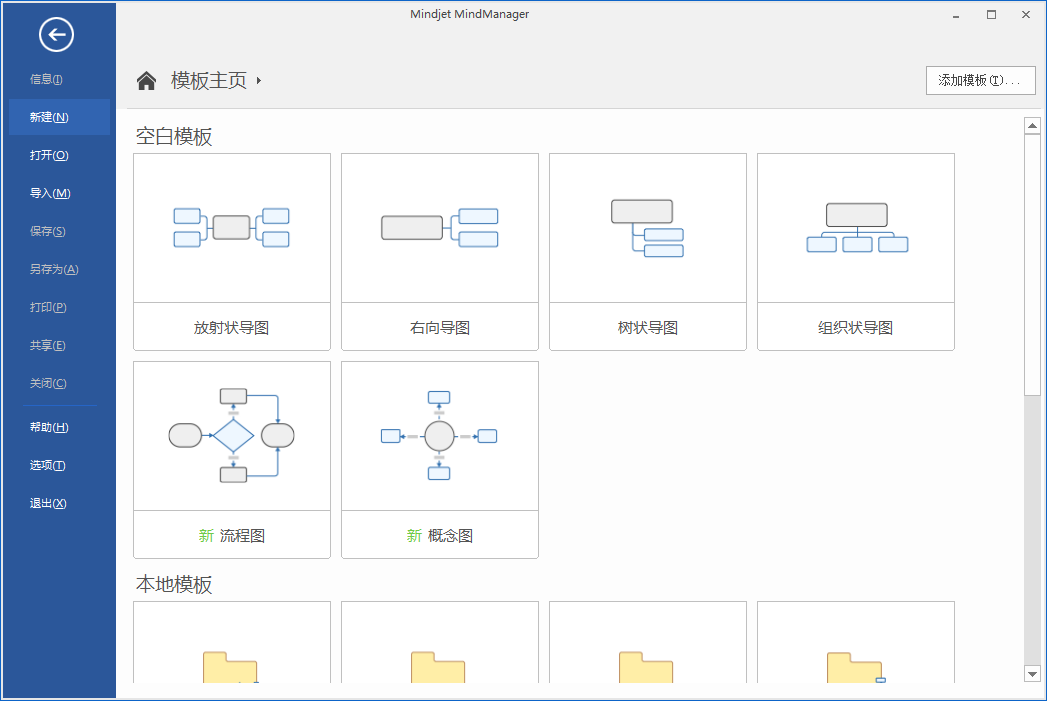This screenshot has width=1047, height=701.
Task: Pick the 概念图 concept map template image
Action: [x=439, y=435]
